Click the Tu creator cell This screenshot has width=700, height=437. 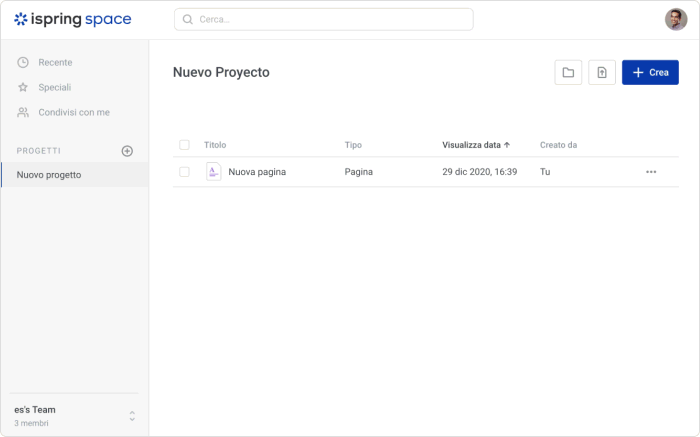click(x=545, y=172)
